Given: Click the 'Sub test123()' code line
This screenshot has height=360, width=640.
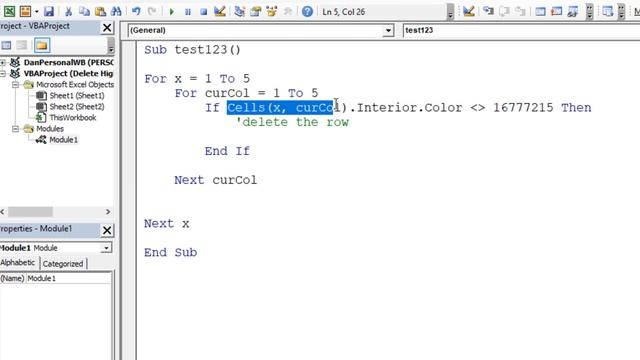Looking at the screenshot, I should tap(192, 50).
